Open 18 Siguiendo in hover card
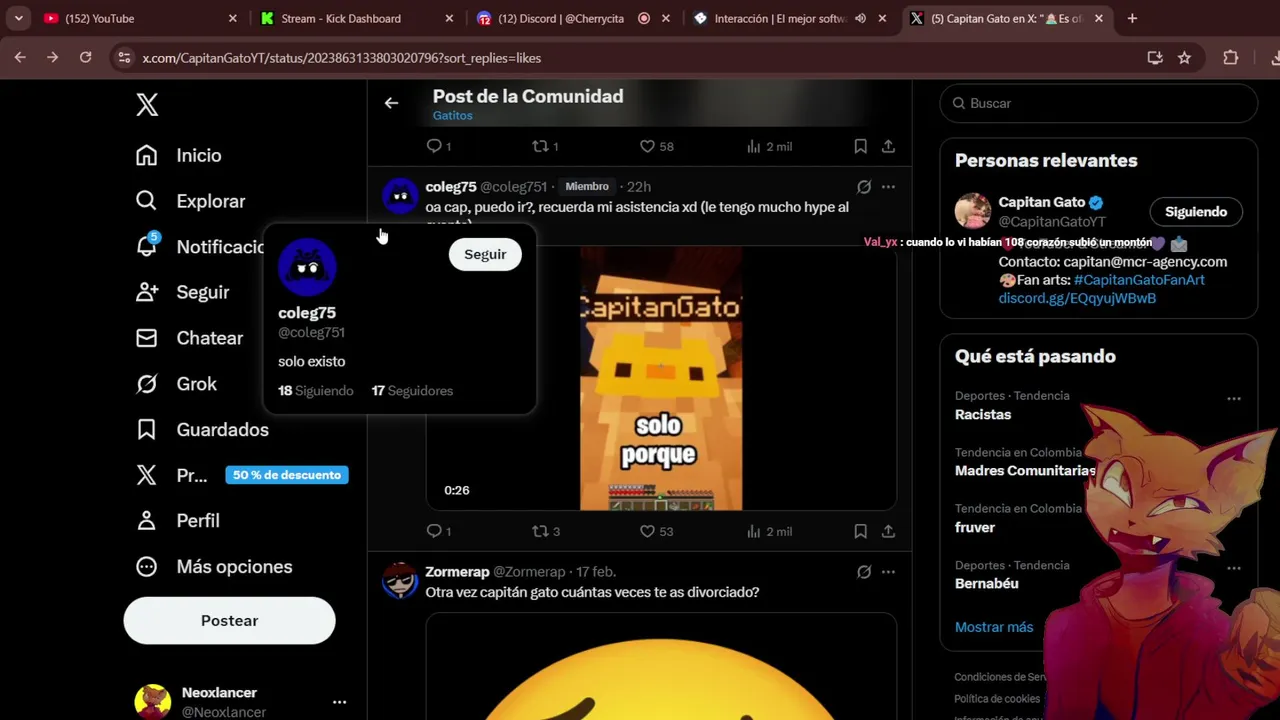The image size is (1280, 720). coord(316,391)
